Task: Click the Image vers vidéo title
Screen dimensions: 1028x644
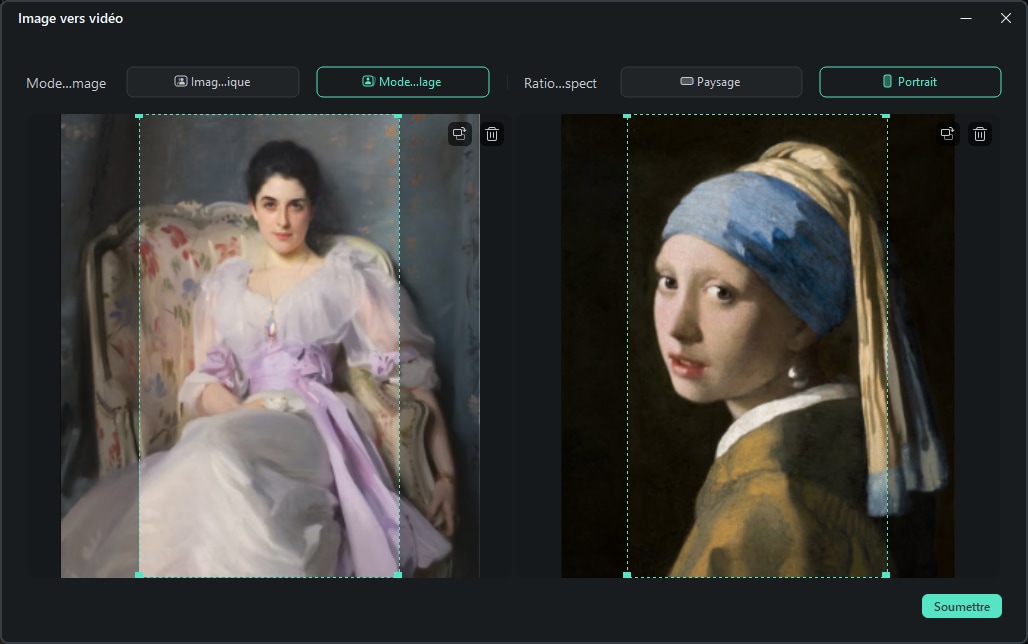Action: 70,18
